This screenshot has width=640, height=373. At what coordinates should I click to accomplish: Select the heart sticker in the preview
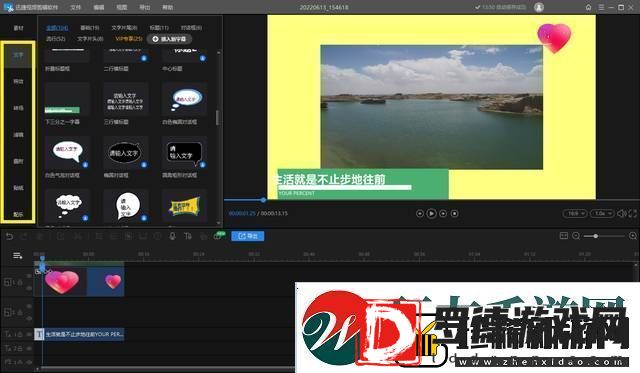pyautogui.click(x=554, y=38)
